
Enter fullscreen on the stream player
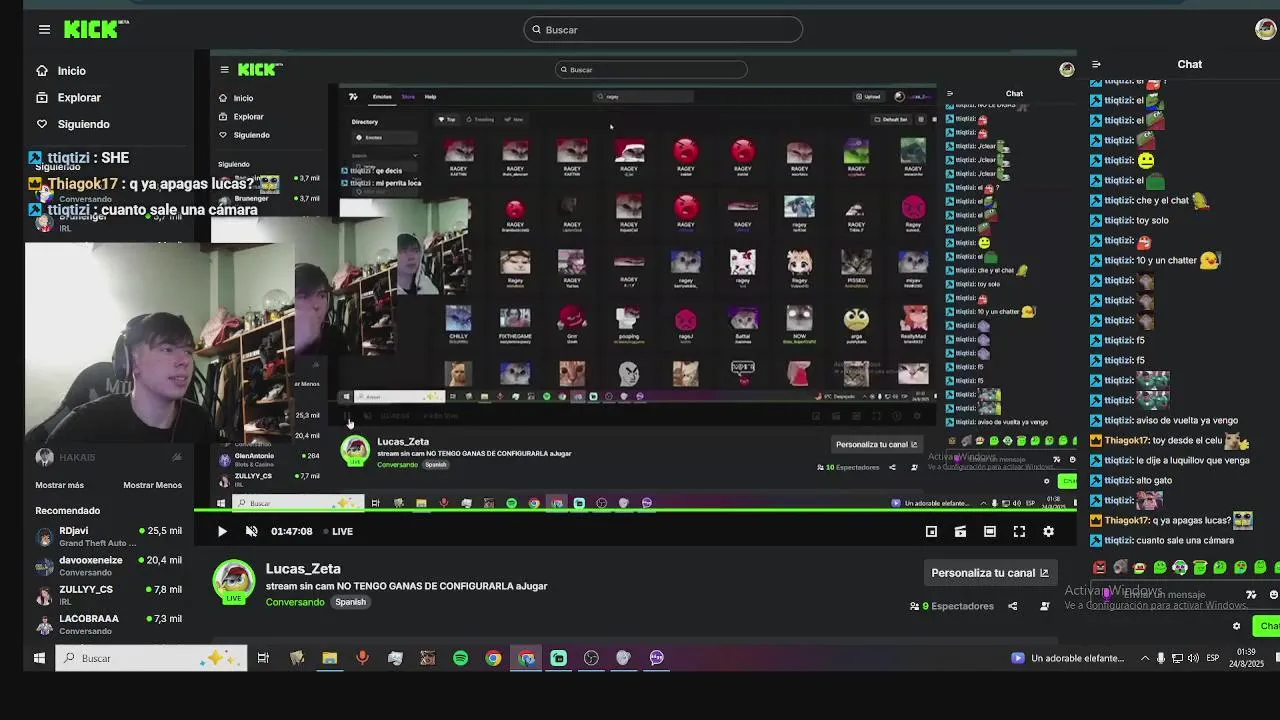pyautogui.click(x=1019, y=532)
